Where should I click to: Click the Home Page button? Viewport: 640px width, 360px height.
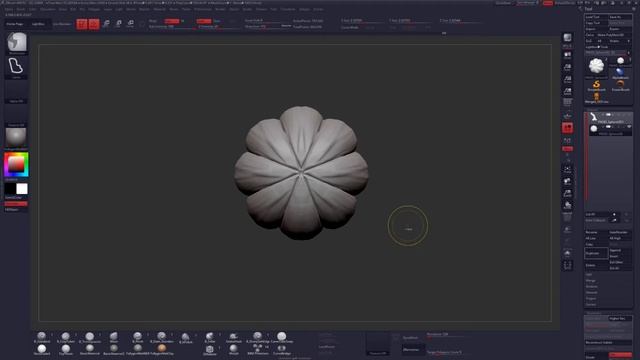pos(15,24)
